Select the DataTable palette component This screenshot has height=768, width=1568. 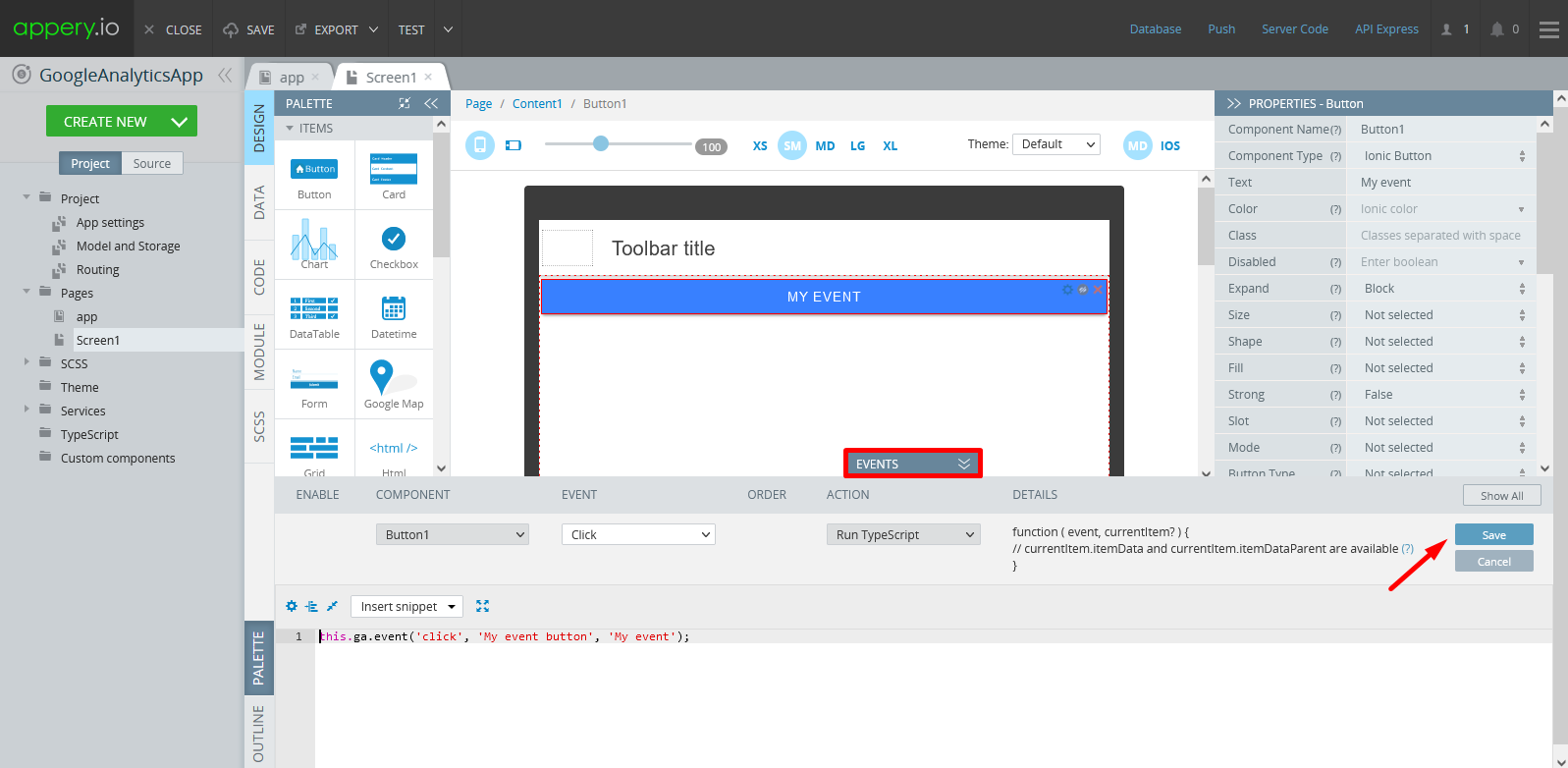(314, 316)
